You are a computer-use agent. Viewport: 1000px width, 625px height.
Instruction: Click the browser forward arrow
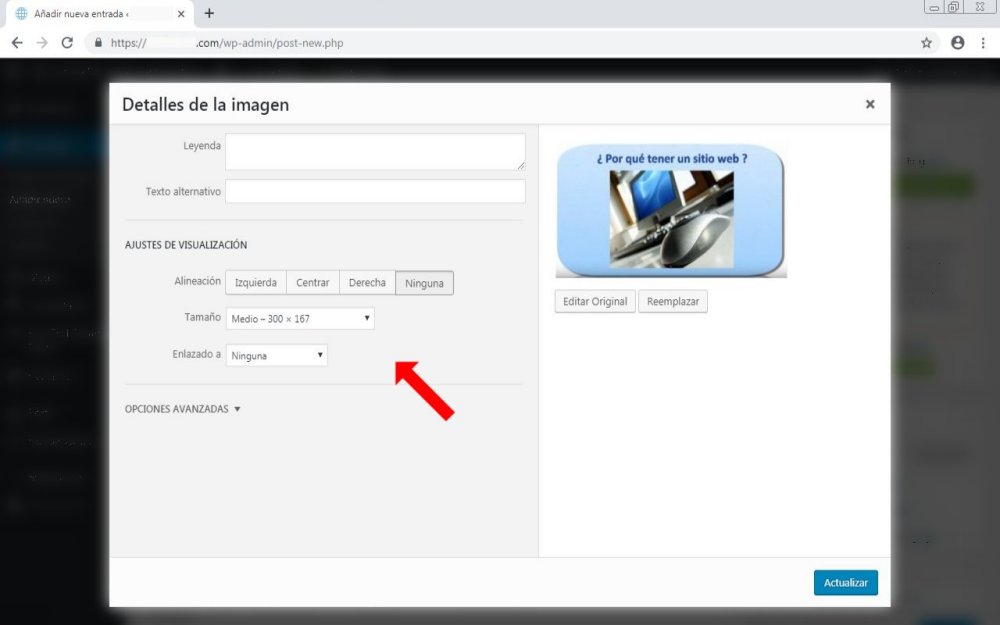point(42,43)
